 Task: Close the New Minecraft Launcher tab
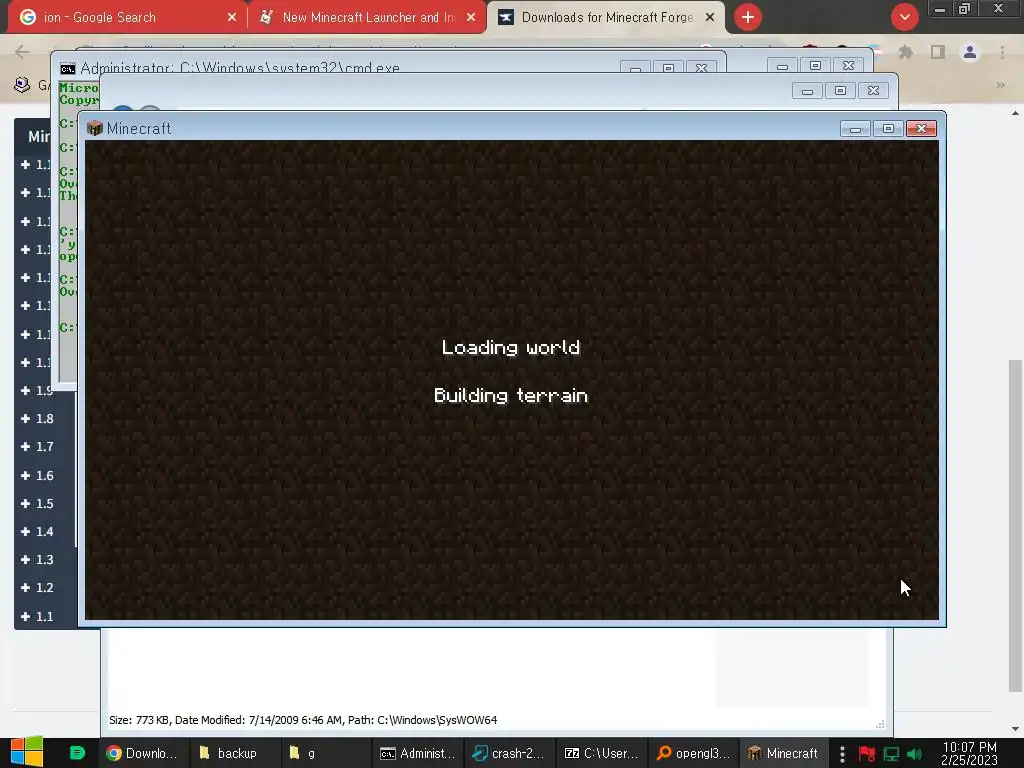point(471,18)
